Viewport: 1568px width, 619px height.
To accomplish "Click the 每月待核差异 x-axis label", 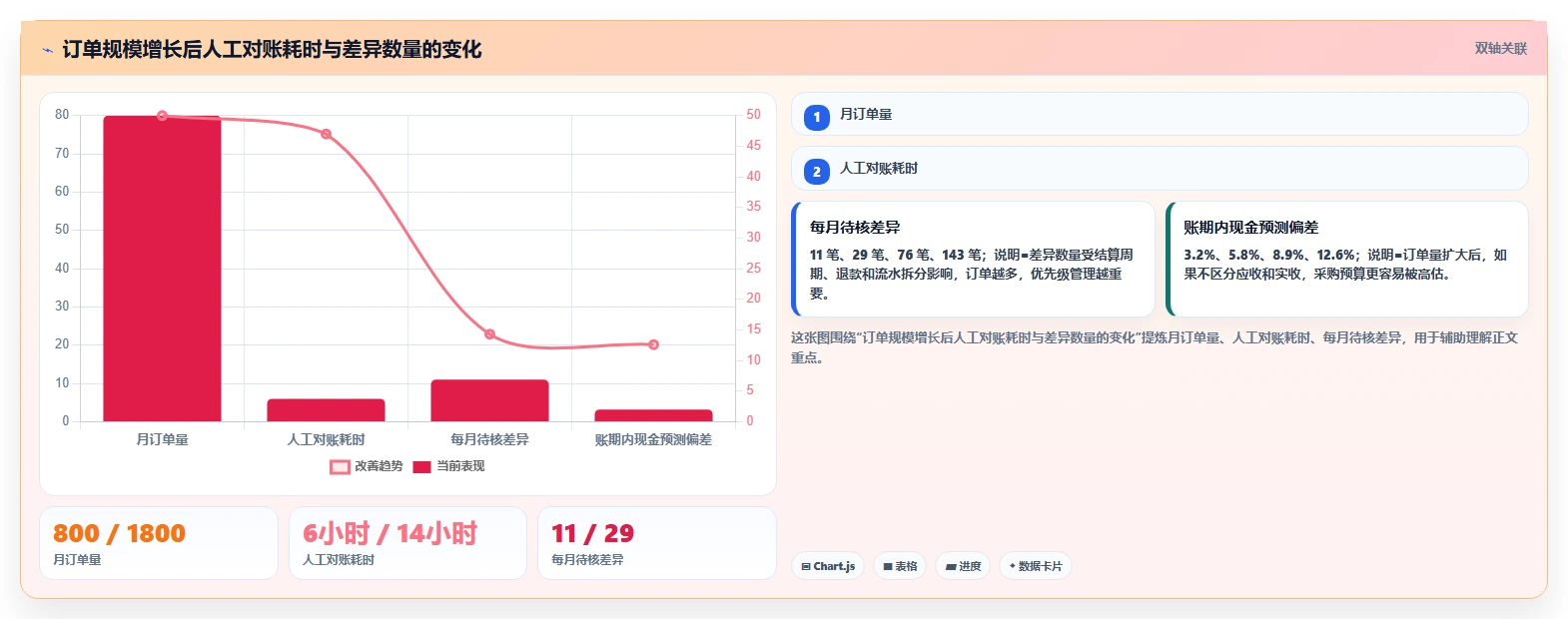I will 489,439.
